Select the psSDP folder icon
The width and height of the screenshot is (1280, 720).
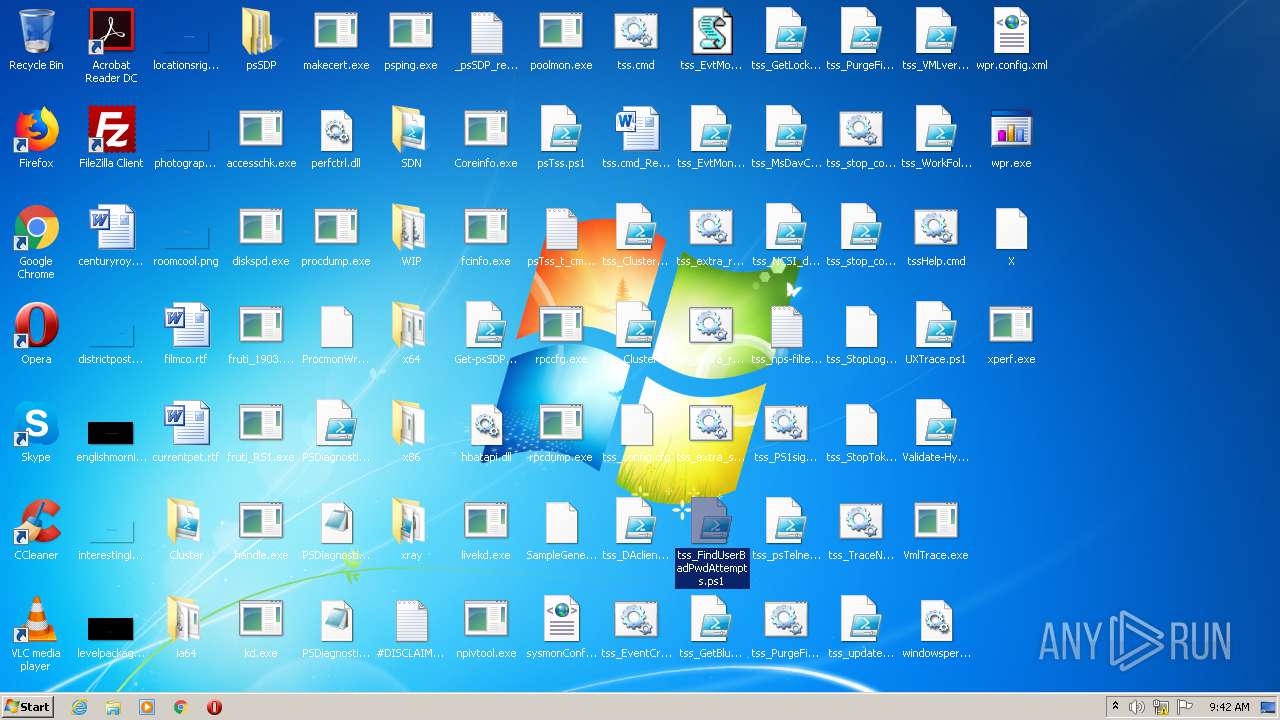[261, 40]
